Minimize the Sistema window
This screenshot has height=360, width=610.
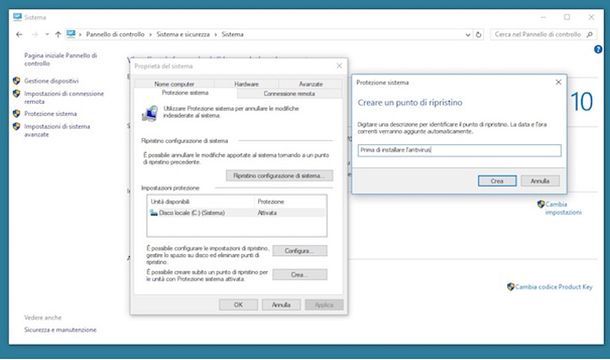point(543,17)
